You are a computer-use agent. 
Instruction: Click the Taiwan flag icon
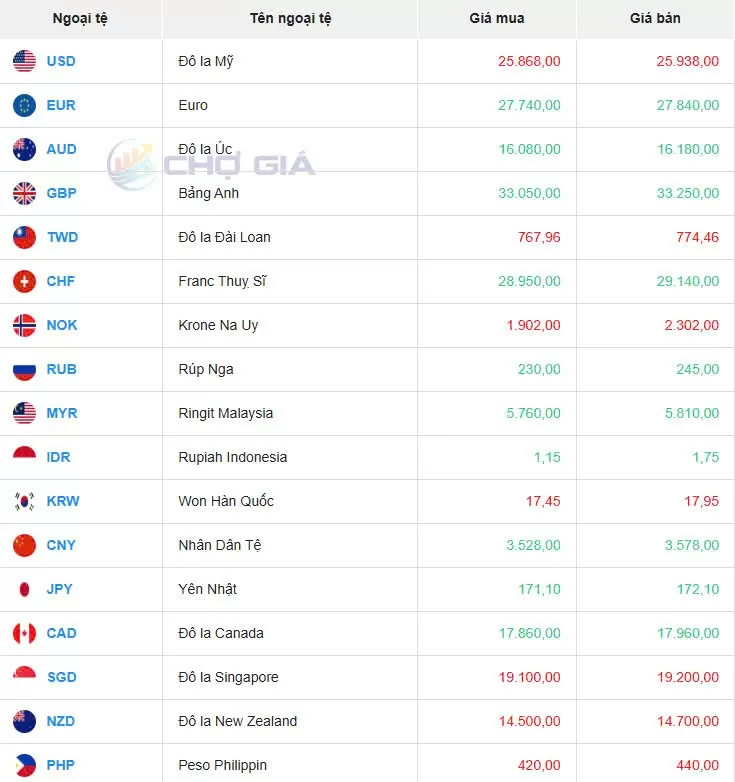(24, 237)
